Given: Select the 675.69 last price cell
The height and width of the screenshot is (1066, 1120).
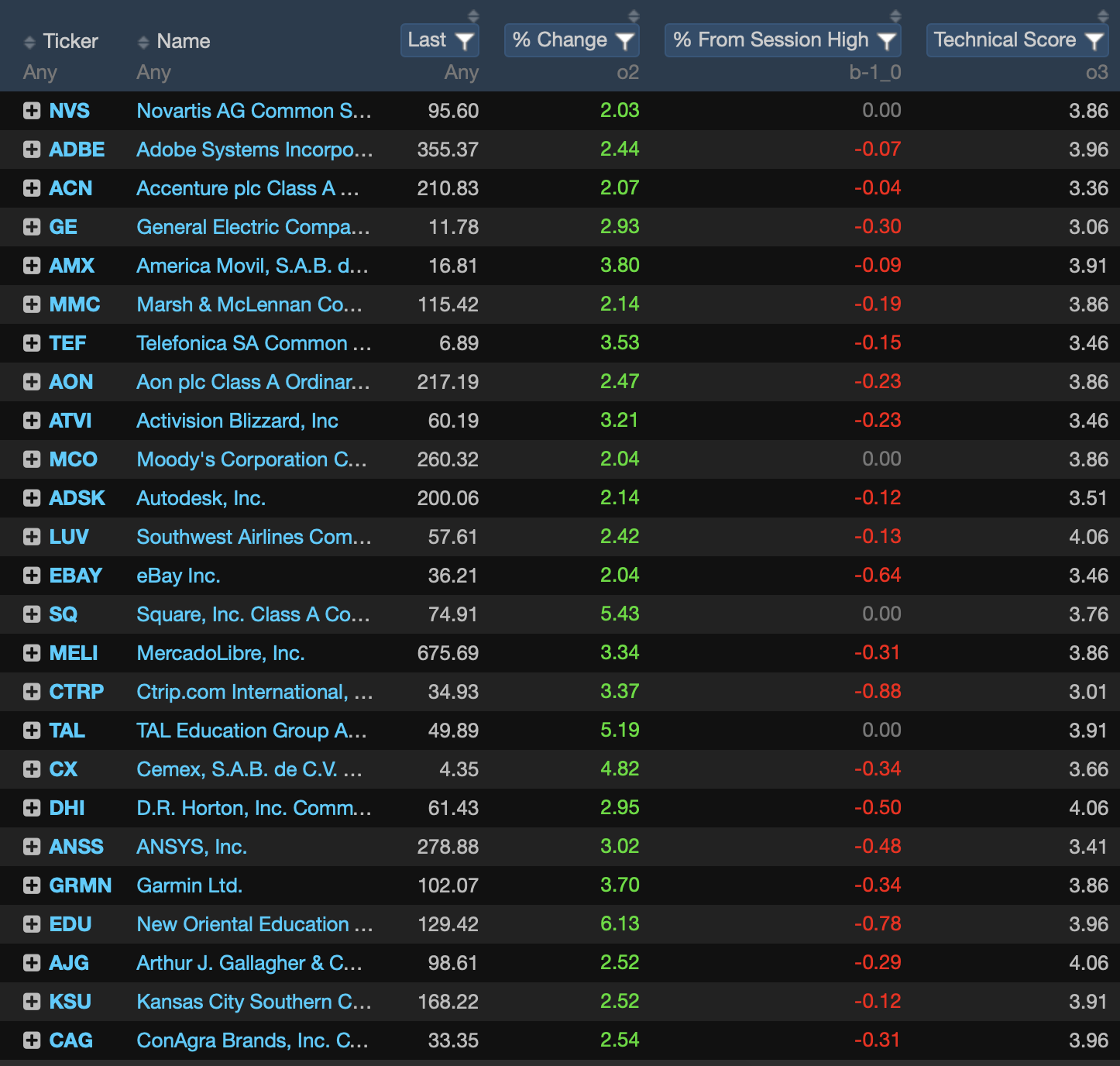Looking at the screenshot, I should (448, 653).
